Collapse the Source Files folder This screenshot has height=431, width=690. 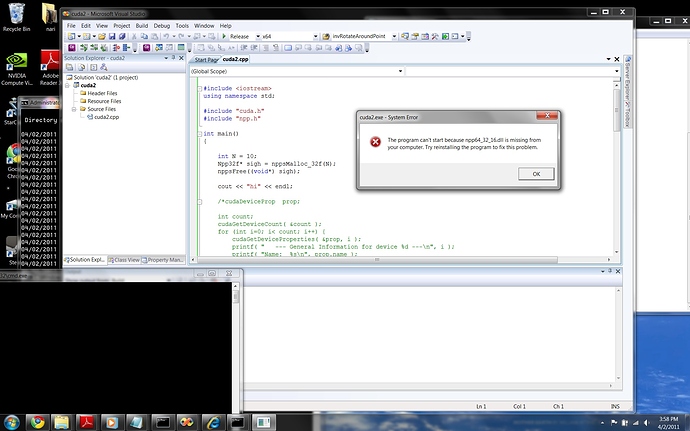tap(74, 109)
